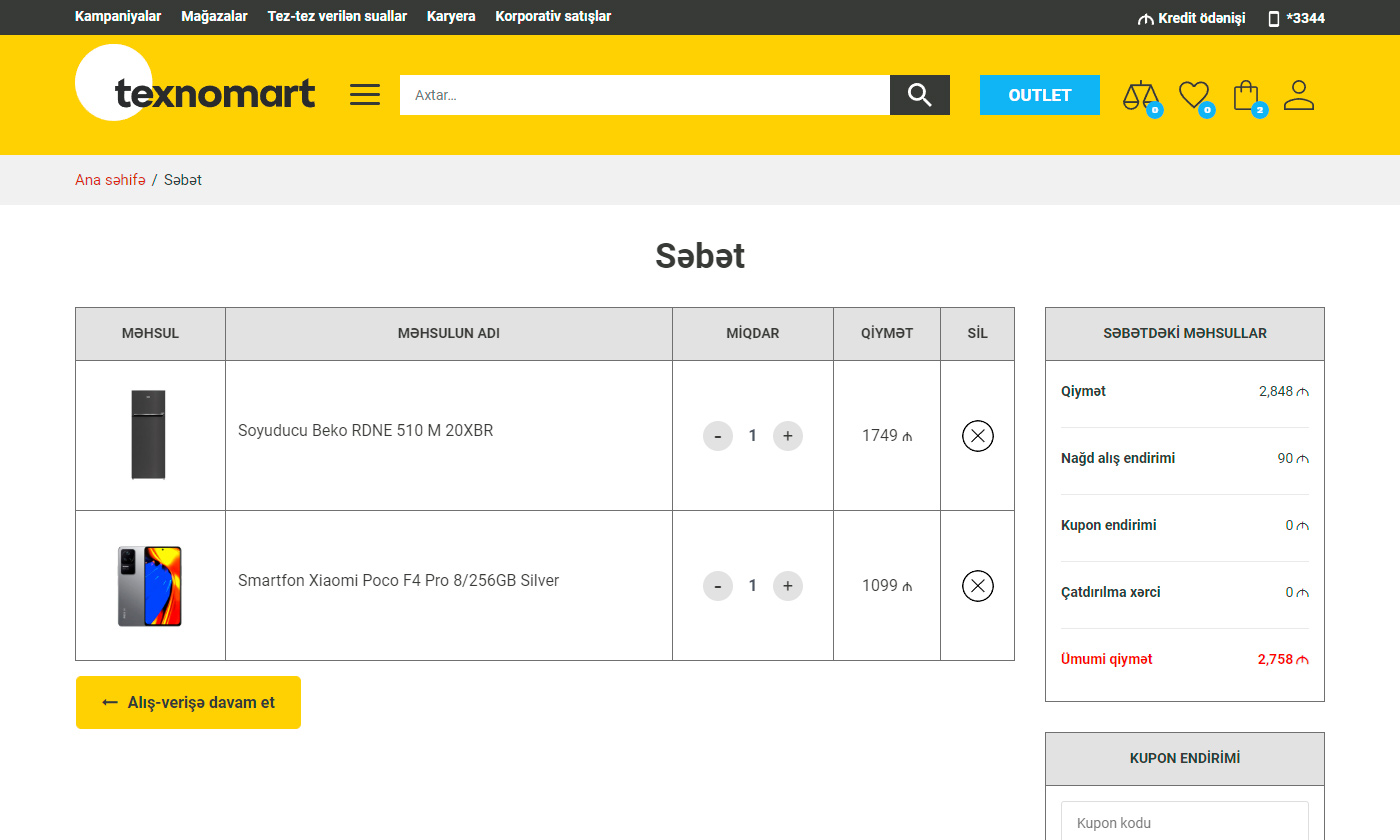
Task: Go to Mağazalar in top navigation
Action: [x=214, y=17]
